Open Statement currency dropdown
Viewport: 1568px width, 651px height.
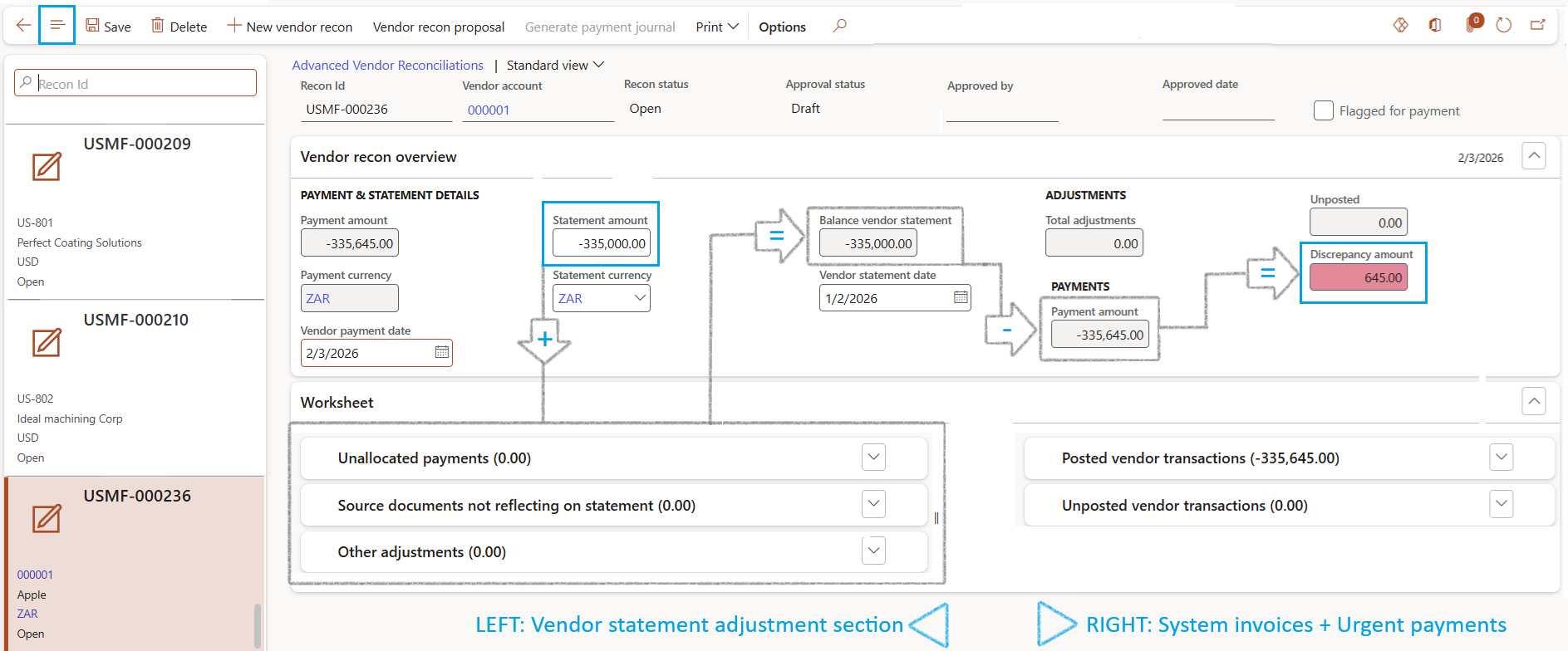640,298
